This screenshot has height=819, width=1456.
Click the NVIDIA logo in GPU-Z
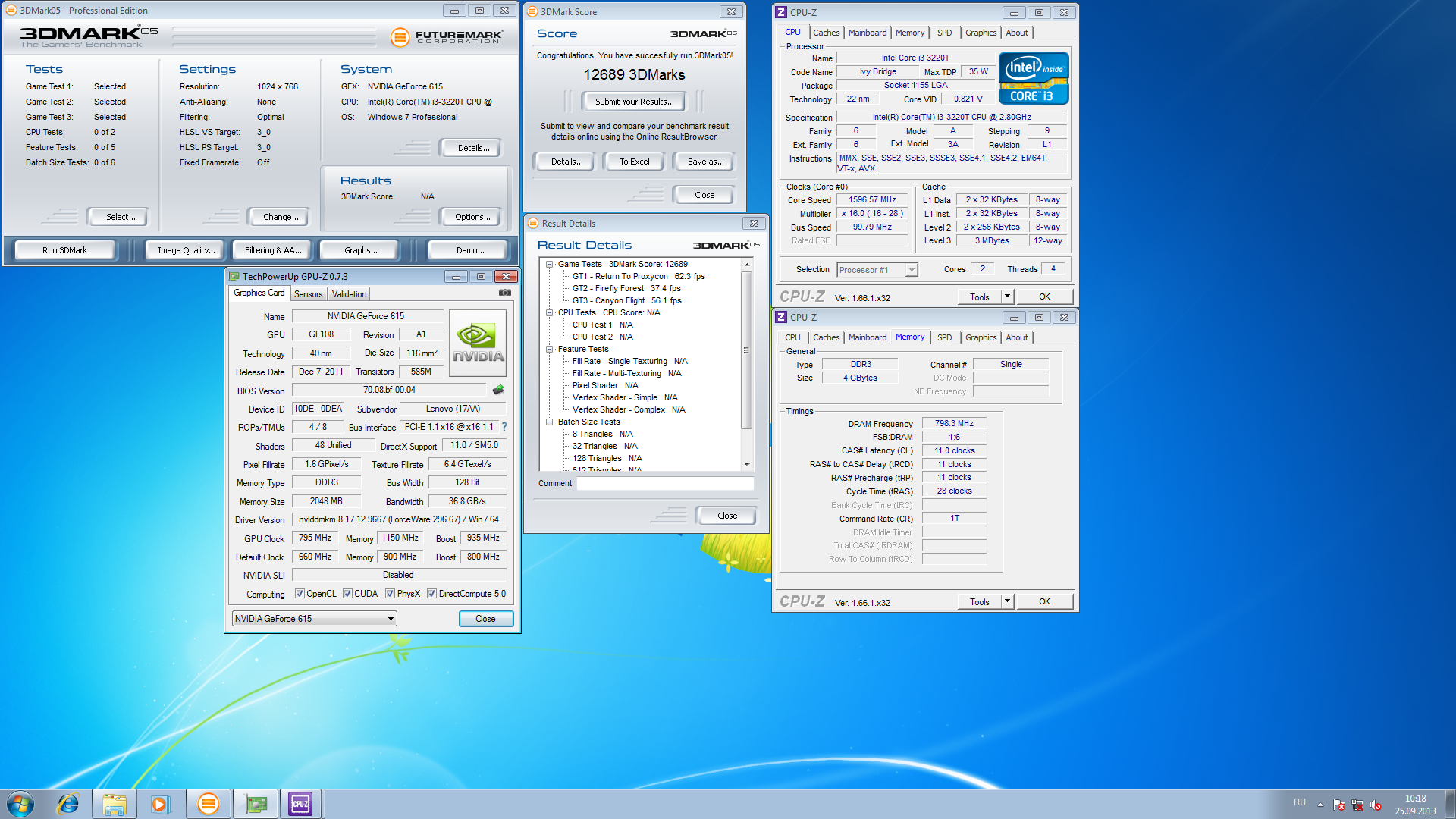pos(478,344)
